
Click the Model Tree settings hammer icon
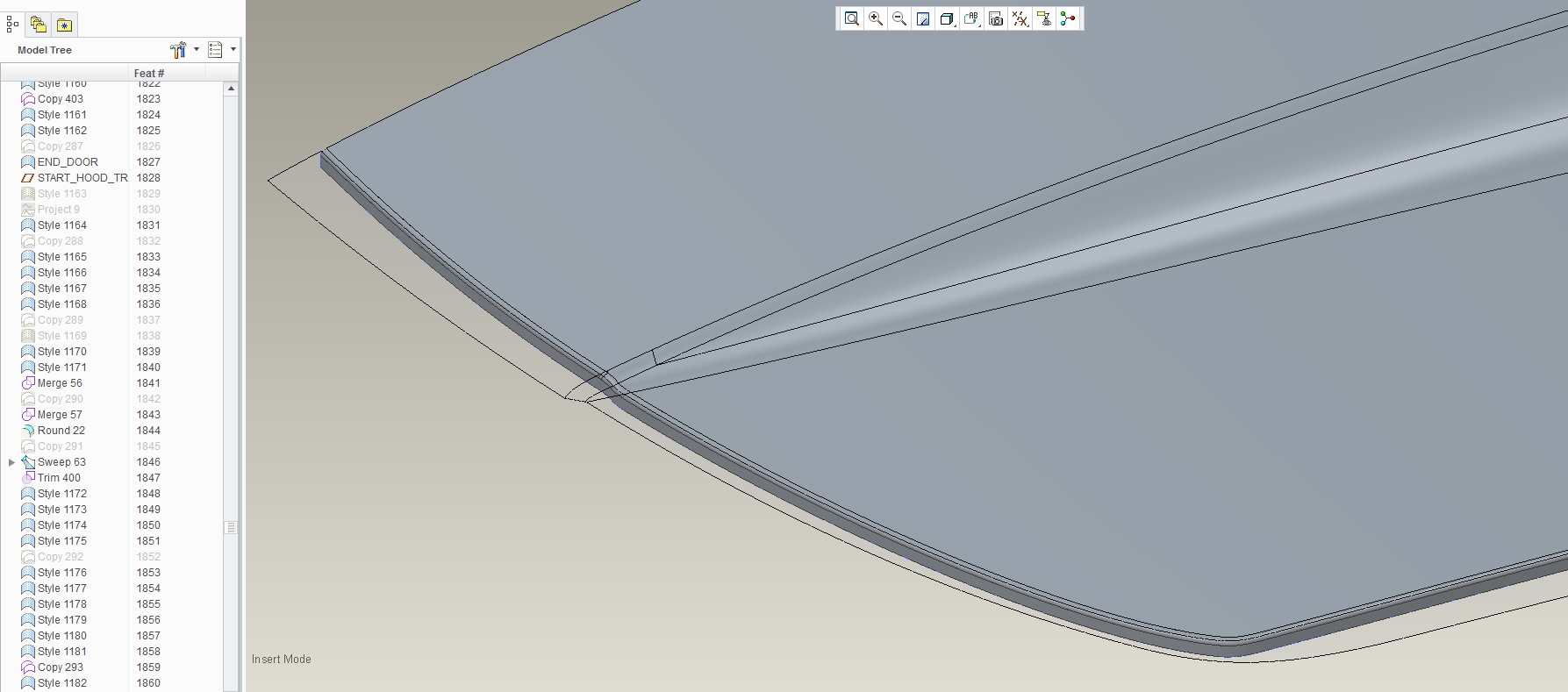(178, 50)
